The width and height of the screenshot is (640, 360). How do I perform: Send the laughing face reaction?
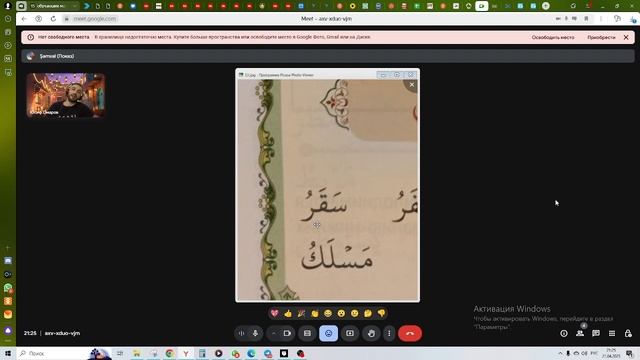coord(328,313)
